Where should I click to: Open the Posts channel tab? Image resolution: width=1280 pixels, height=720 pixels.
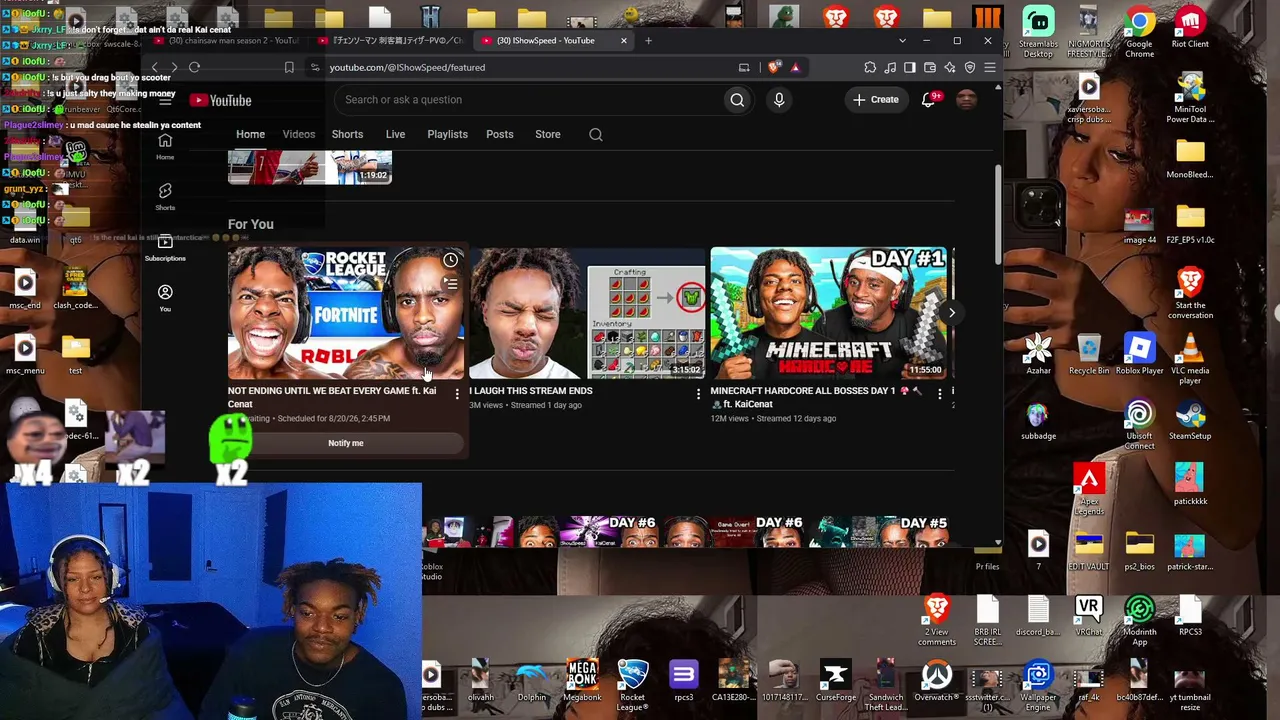[x=499, y=134]
